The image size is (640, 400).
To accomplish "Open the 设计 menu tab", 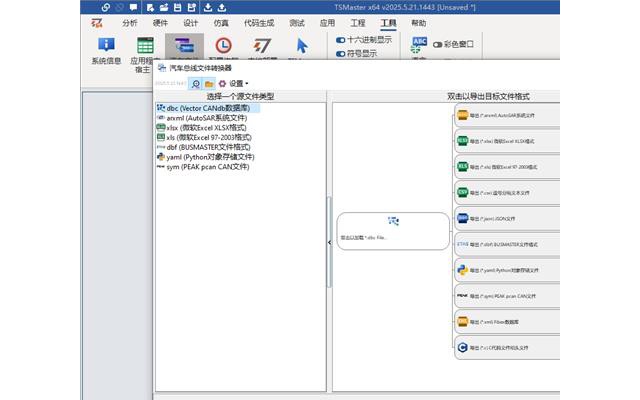I will point(191,23).
